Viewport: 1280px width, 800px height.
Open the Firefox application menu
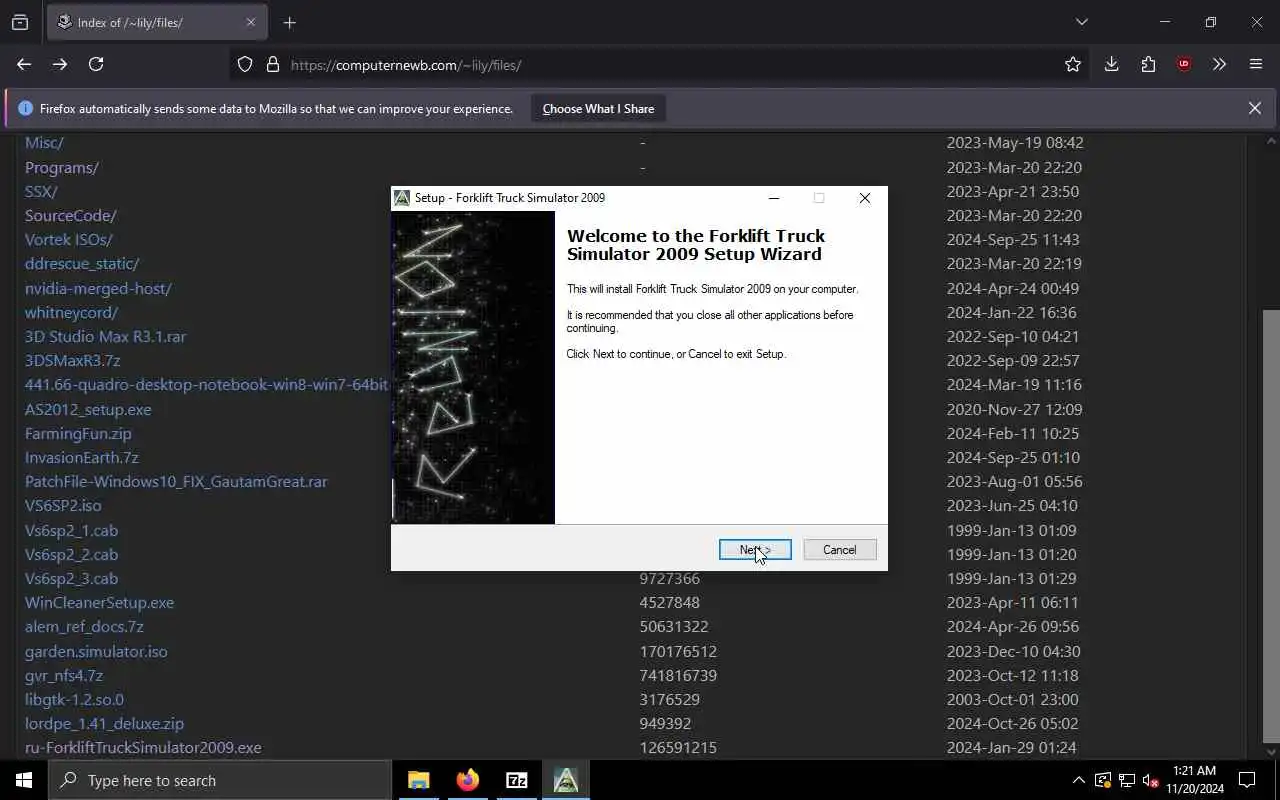[x=1256, y=64]
